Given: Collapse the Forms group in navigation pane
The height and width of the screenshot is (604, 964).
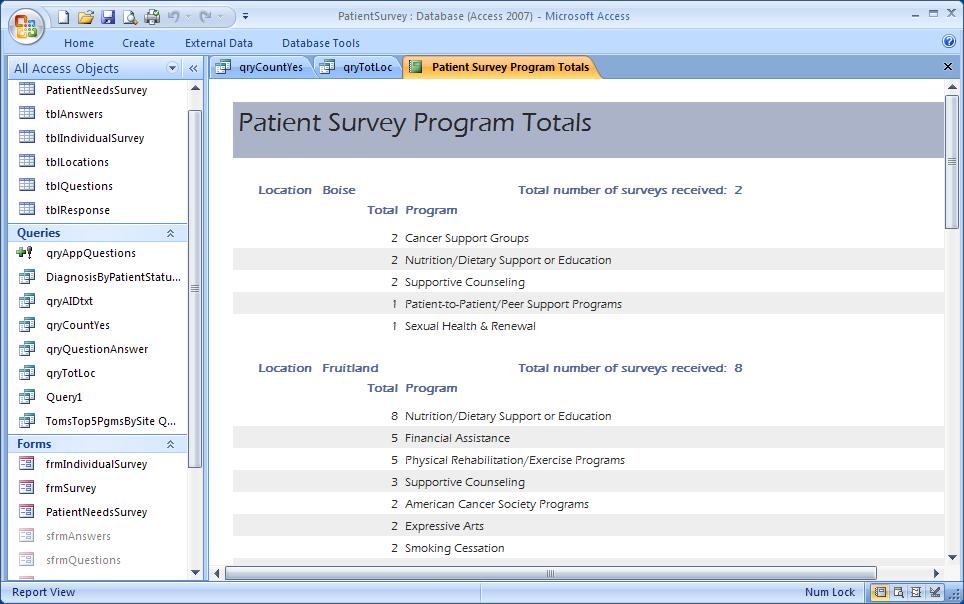Looking at the screenshot, I should point(170,444).
